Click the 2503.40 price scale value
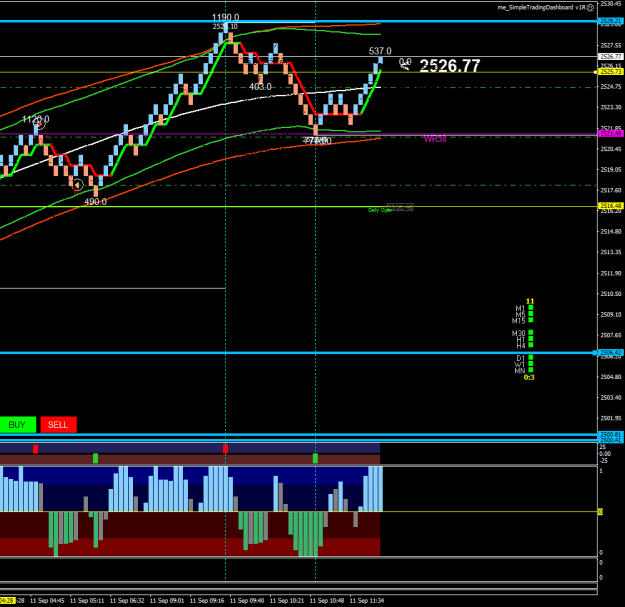The width and height of the screenshot is (625, 607). tap(611, 397)
